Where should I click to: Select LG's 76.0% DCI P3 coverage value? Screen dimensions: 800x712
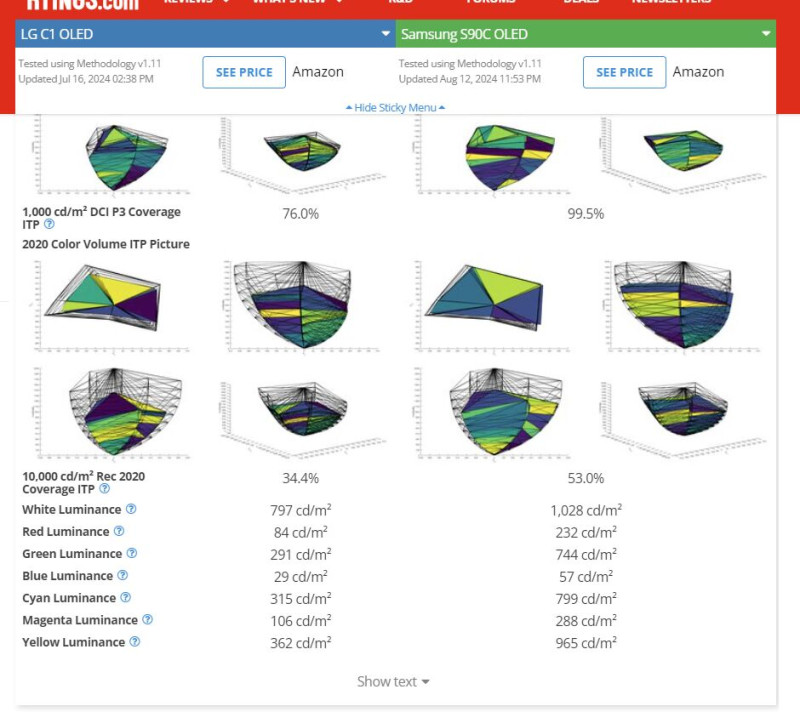301,214
